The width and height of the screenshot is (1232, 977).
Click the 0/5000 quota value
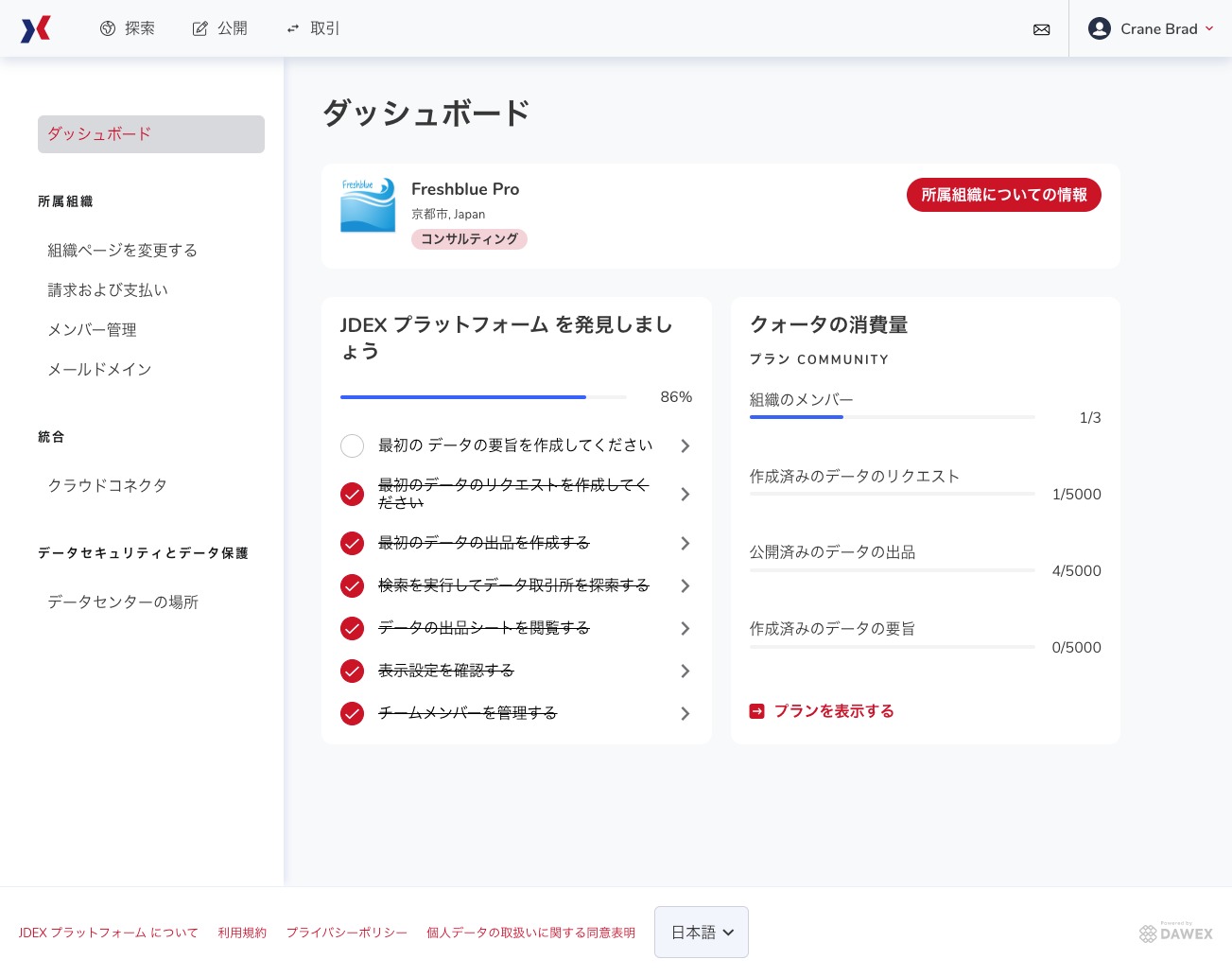pos(1077,648)
